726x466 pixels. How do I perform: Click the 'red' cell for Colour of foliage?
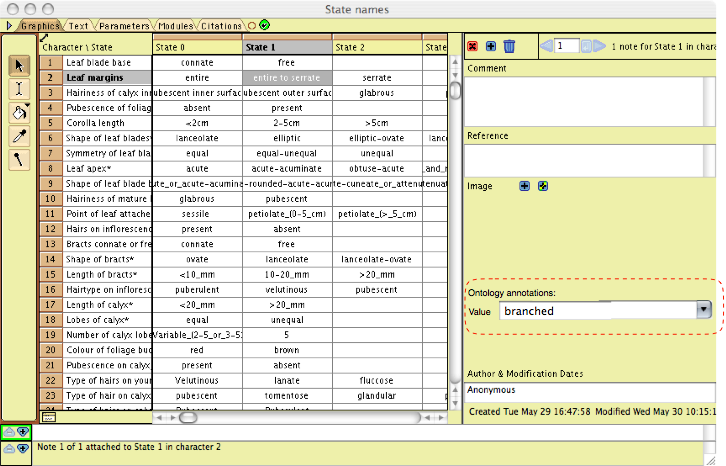tap(197, 350)
